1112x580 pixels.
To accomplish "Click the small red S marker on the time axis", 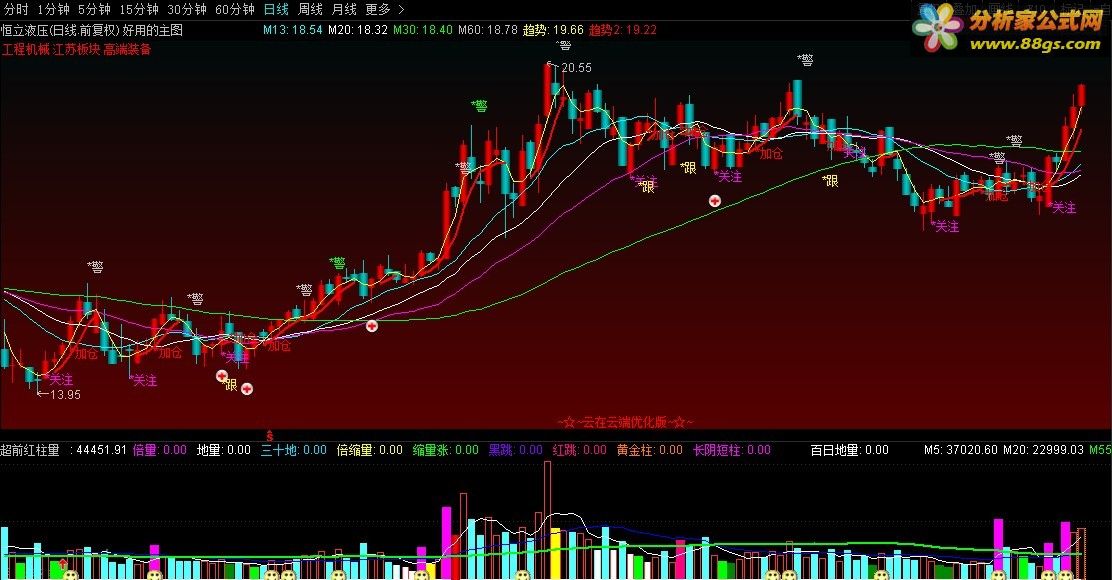I will [269, 435].
